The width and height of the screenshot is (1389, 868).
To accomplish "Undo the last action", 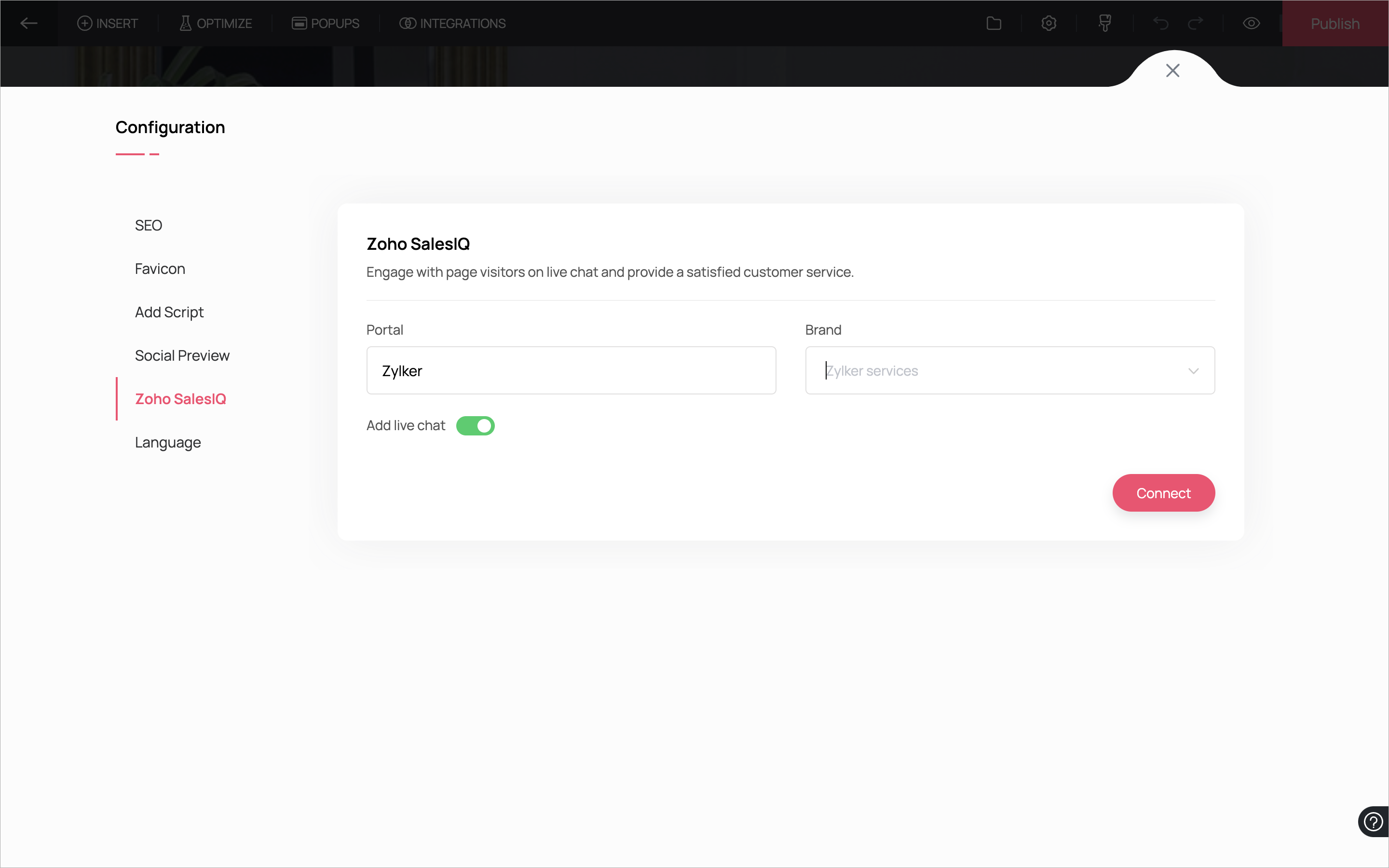I will [1160, 24].
